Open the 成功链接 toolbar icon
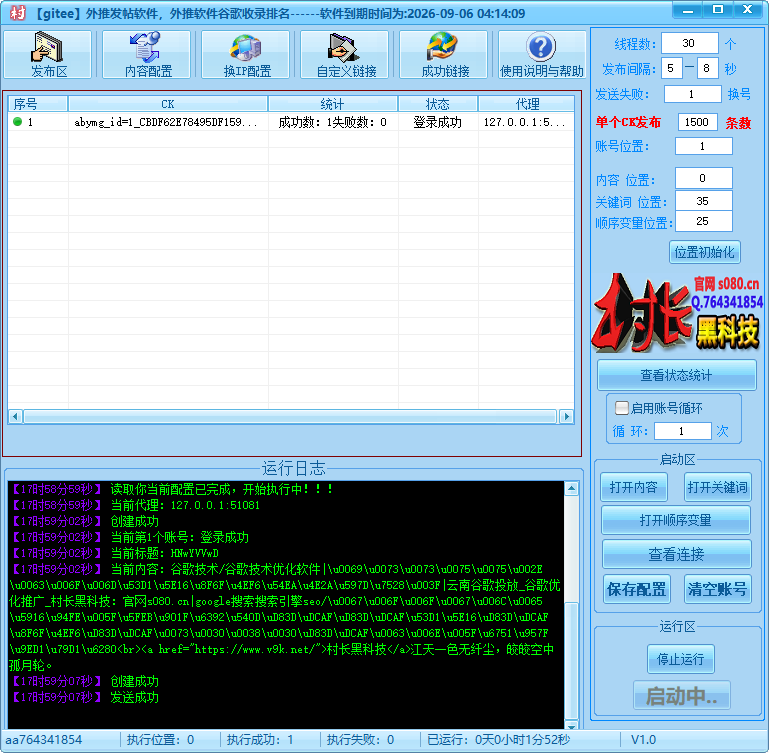 pos(444,54)
